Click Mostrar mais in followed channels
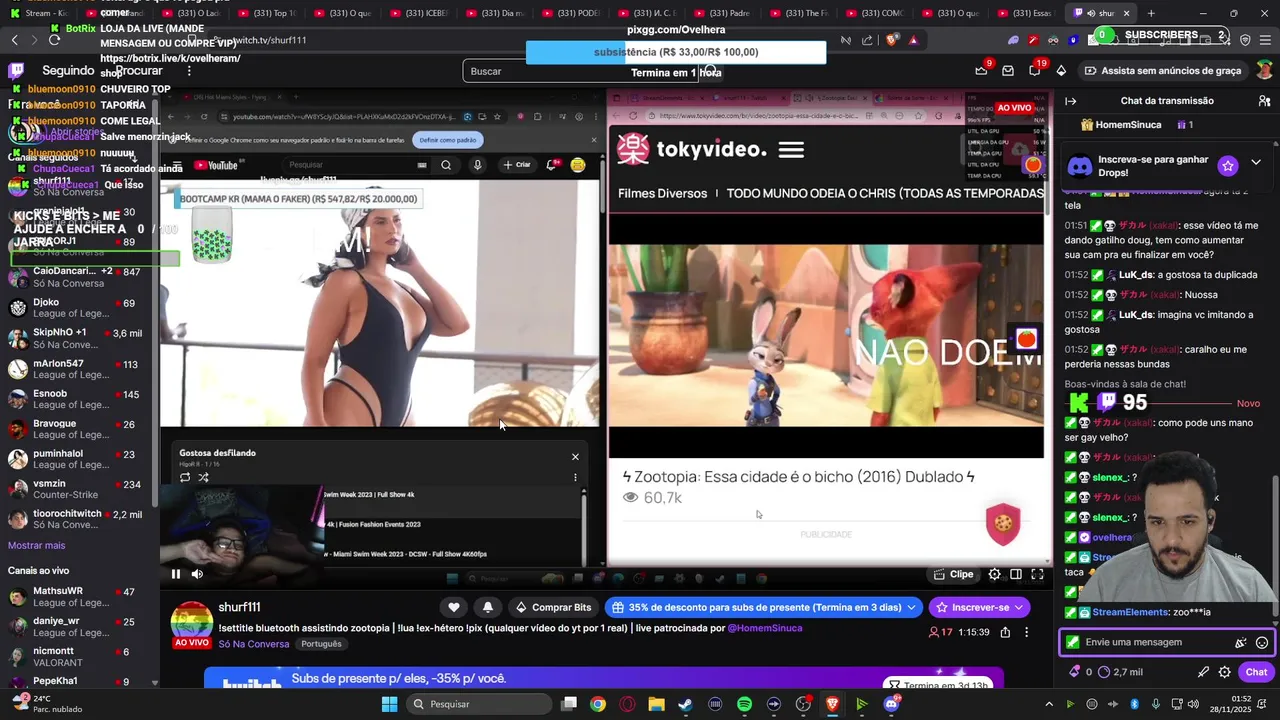The image size is (1280, 720). click(36, 545)
